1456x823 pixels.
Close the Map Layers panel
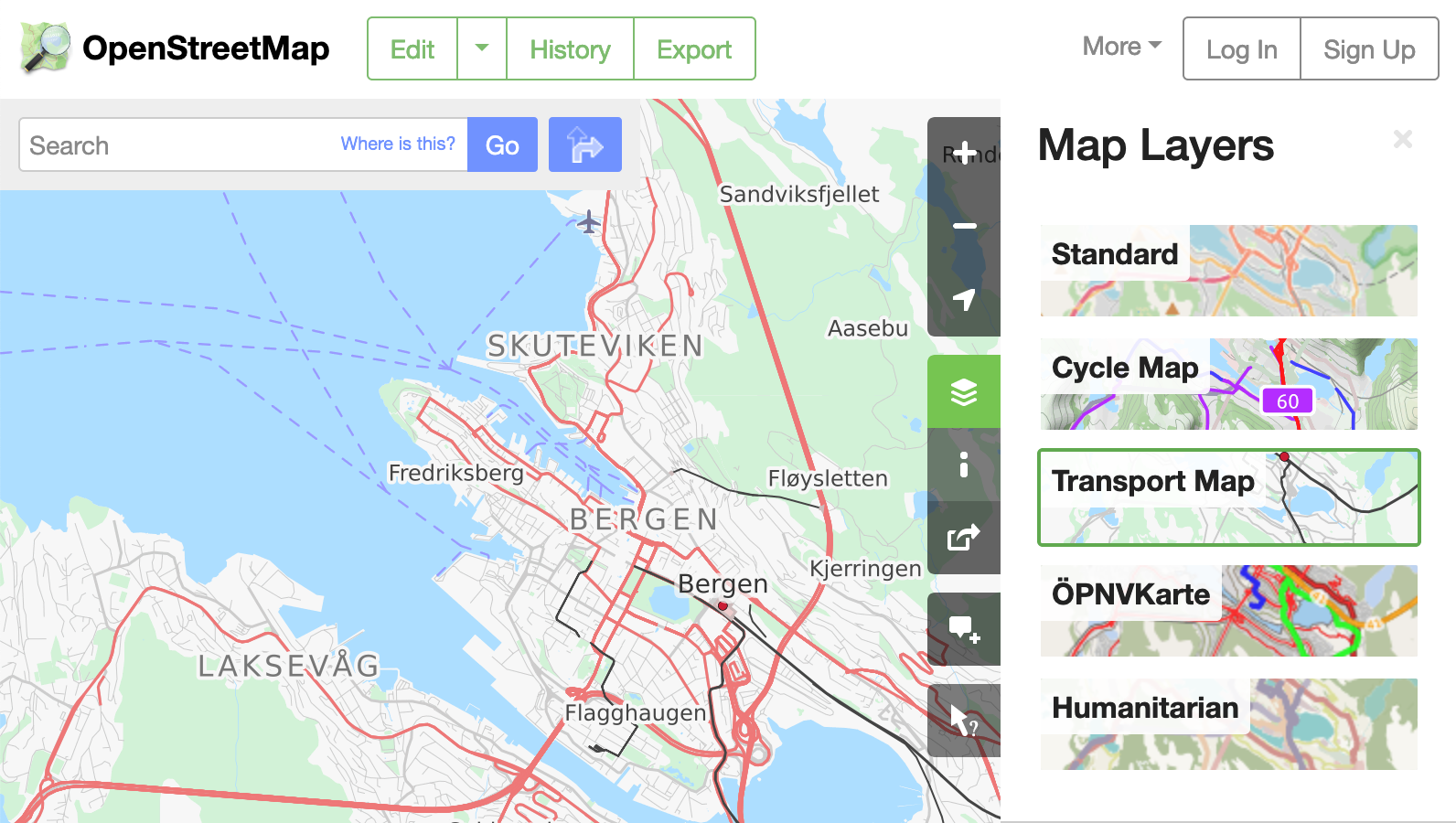coord(1403,139)
